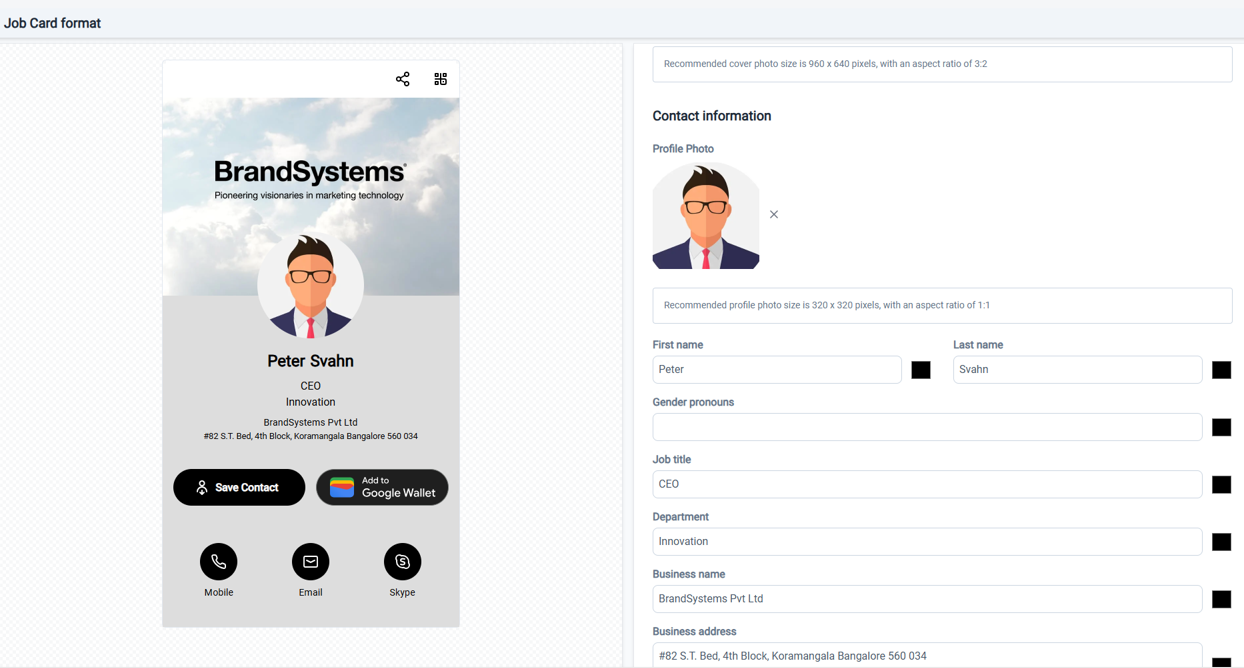Focus the empty Gender pronouns field
1244x668 pixels.
926,427
